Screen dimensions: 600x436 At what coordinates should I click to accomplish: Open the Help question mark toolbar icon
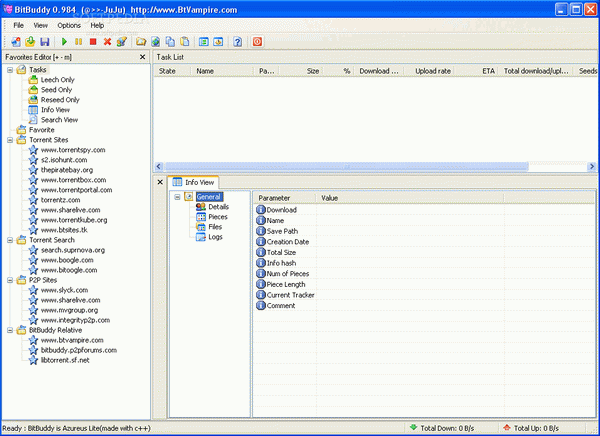pos(237,42)
